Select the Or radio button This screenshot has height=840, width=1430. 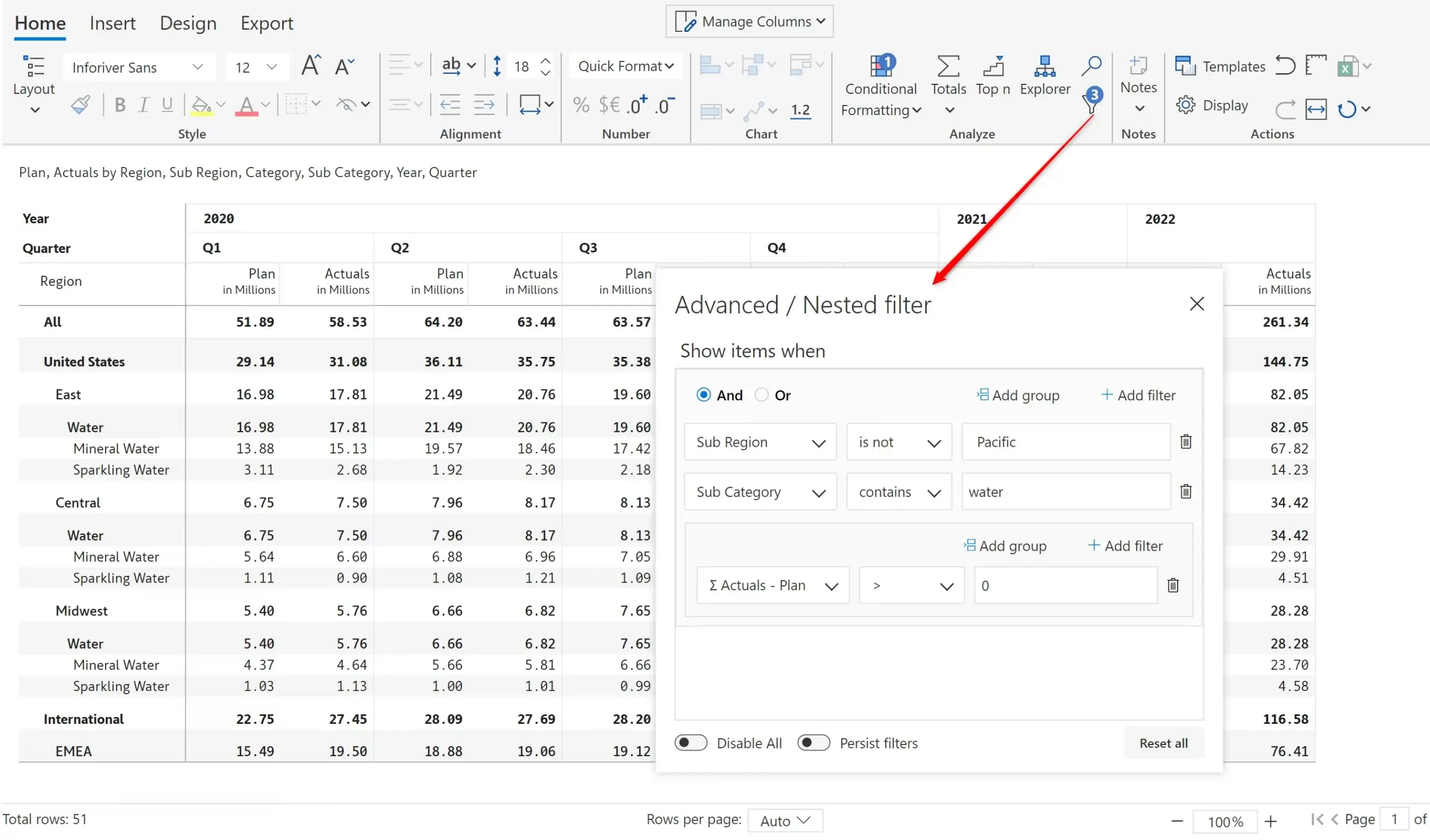point(760,394)
